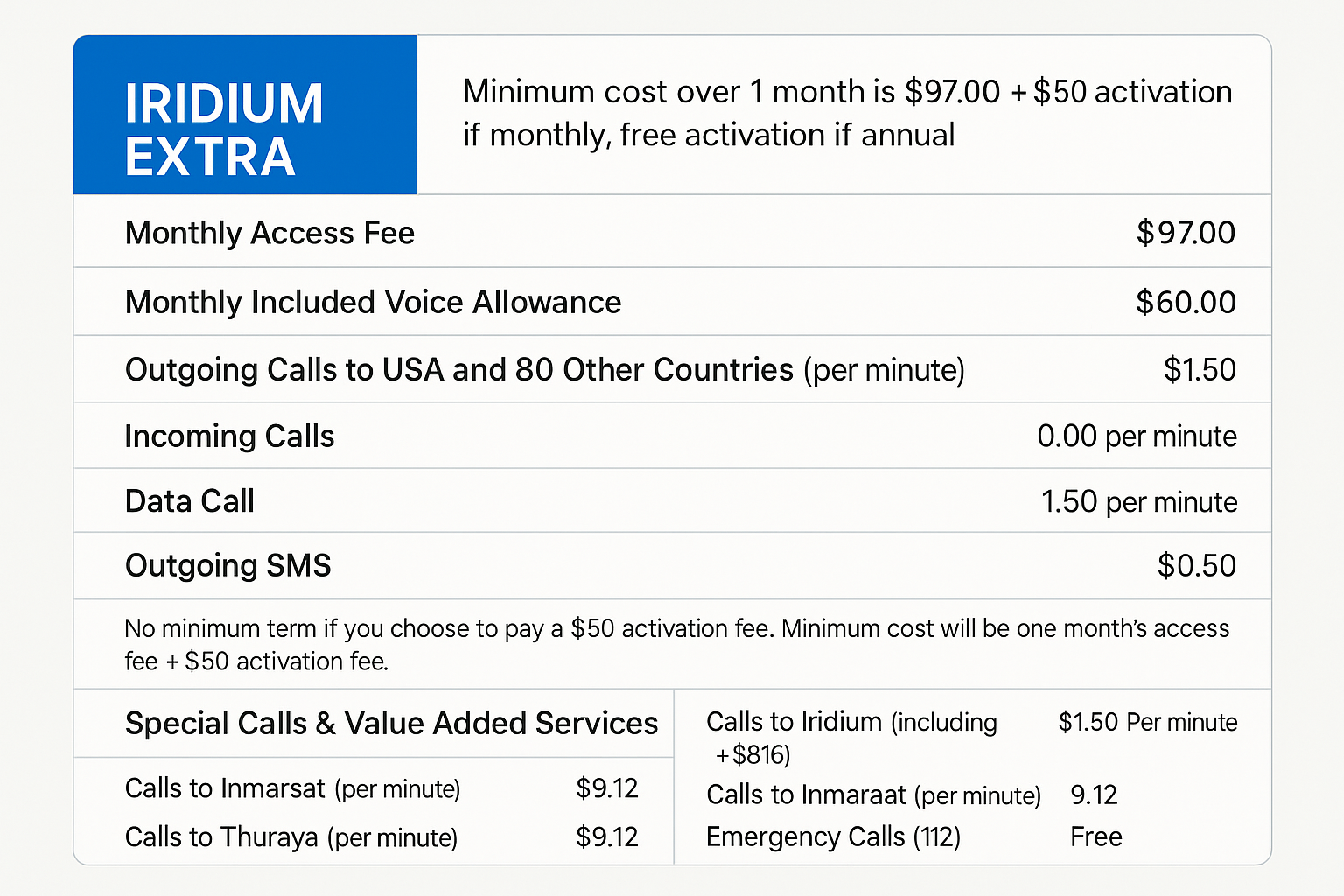This screenshot has height=896, width=1344.
Task: Click the $60.00 voice allowance value
Action: pyautogui.click(x=1186, y=302)
